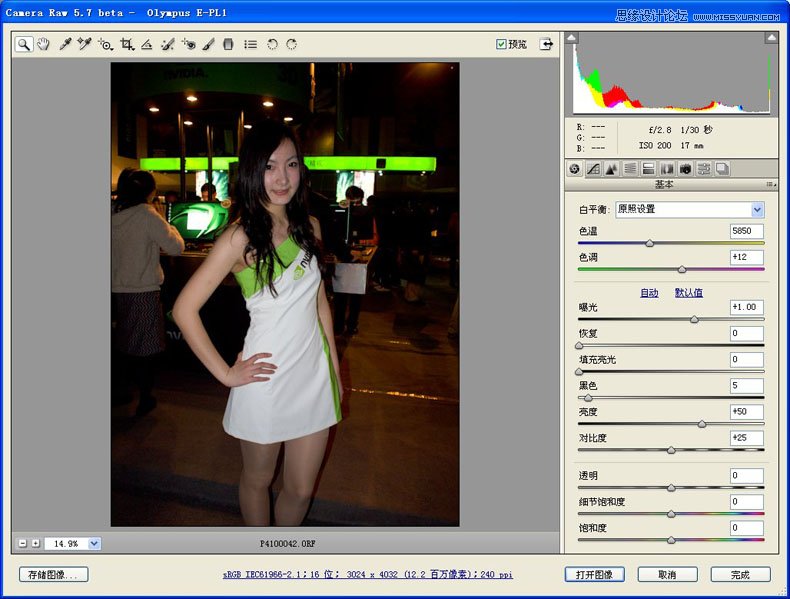
Task: Click the 打开图像 open image button
Action: [x=594, y=575]
